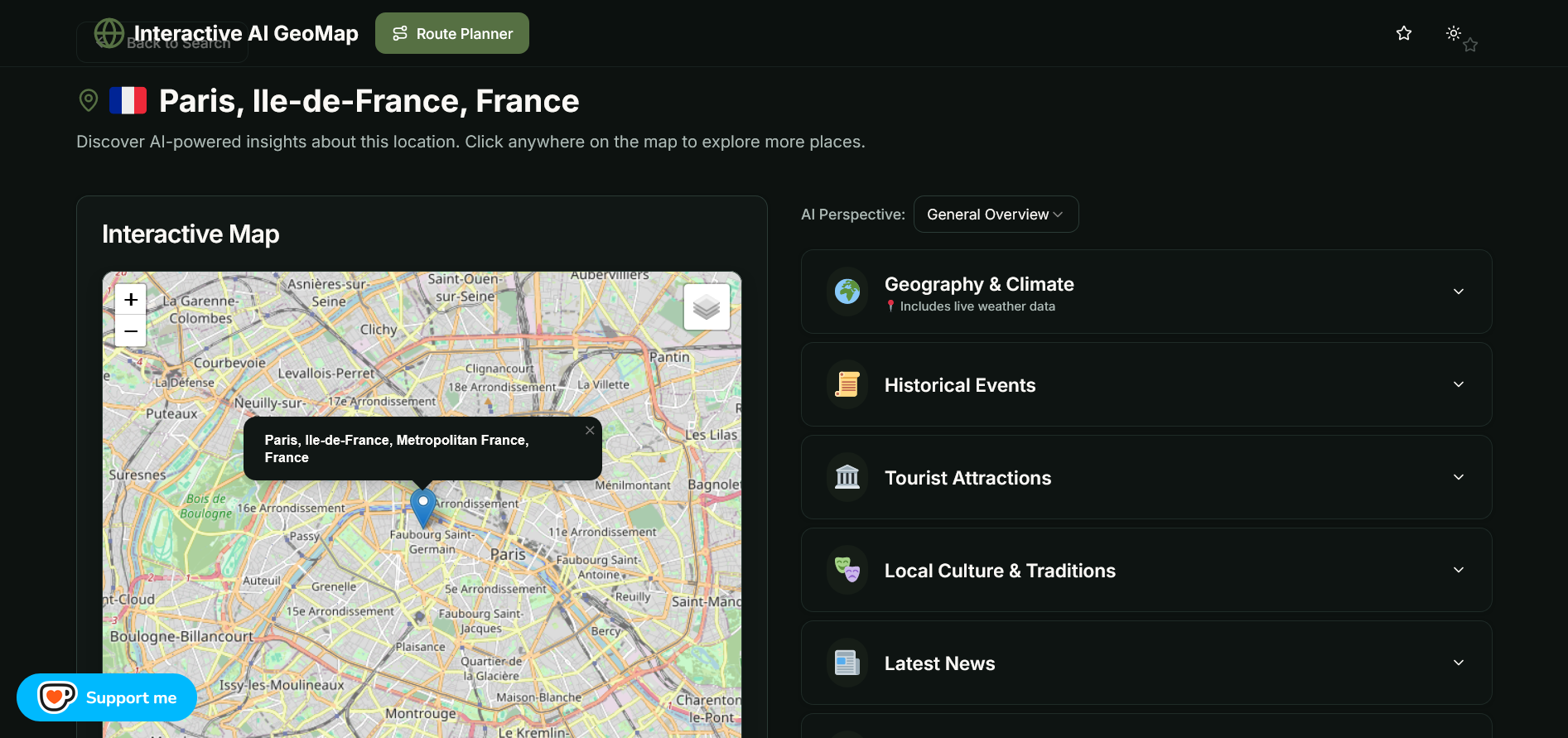
Task: Click the Support me button
Action: [107, 697]
